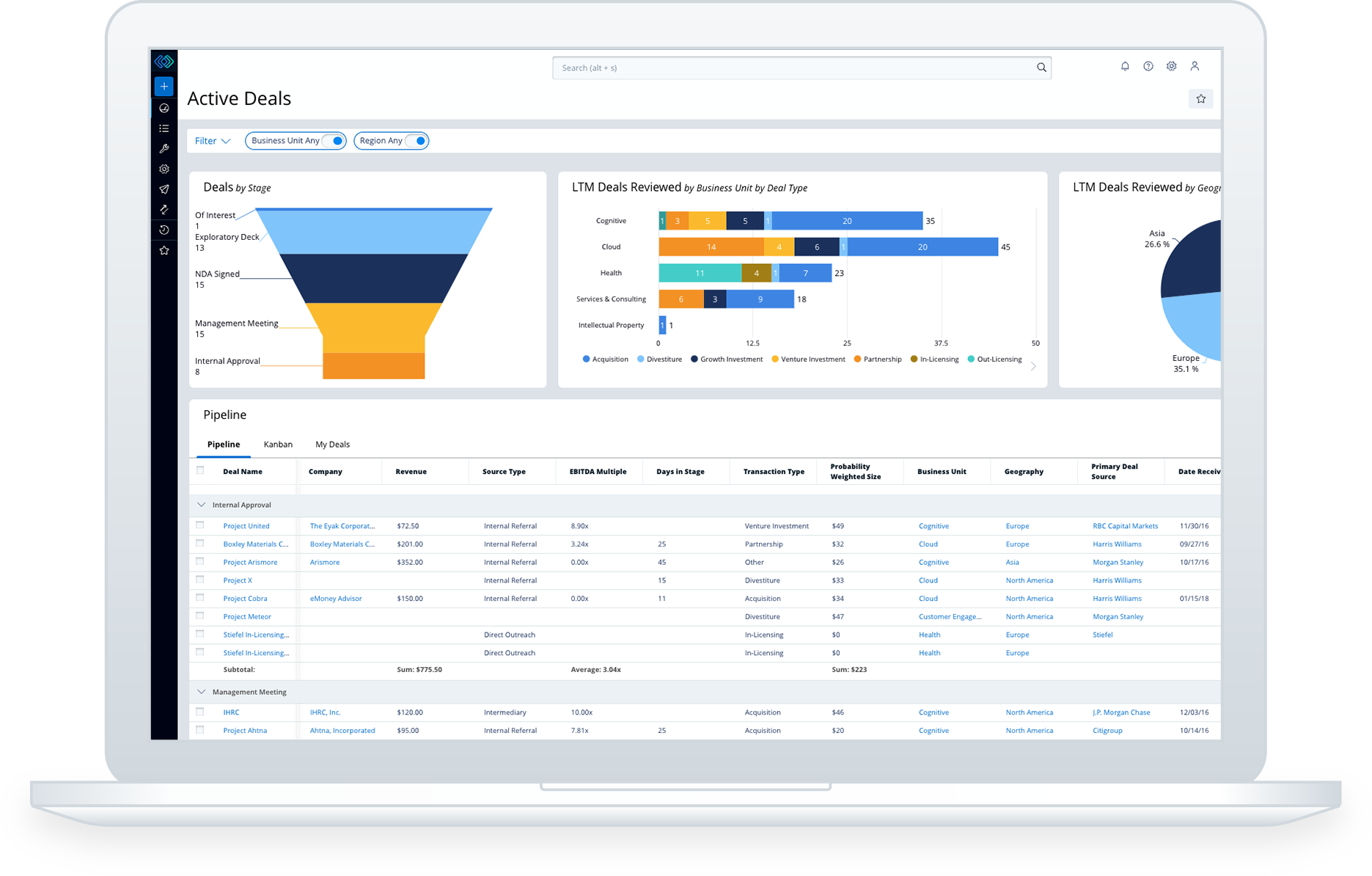Screen dimensions: 1372x876
Task: Open the recent history clock icon
Action: click(x=164, y=230)
